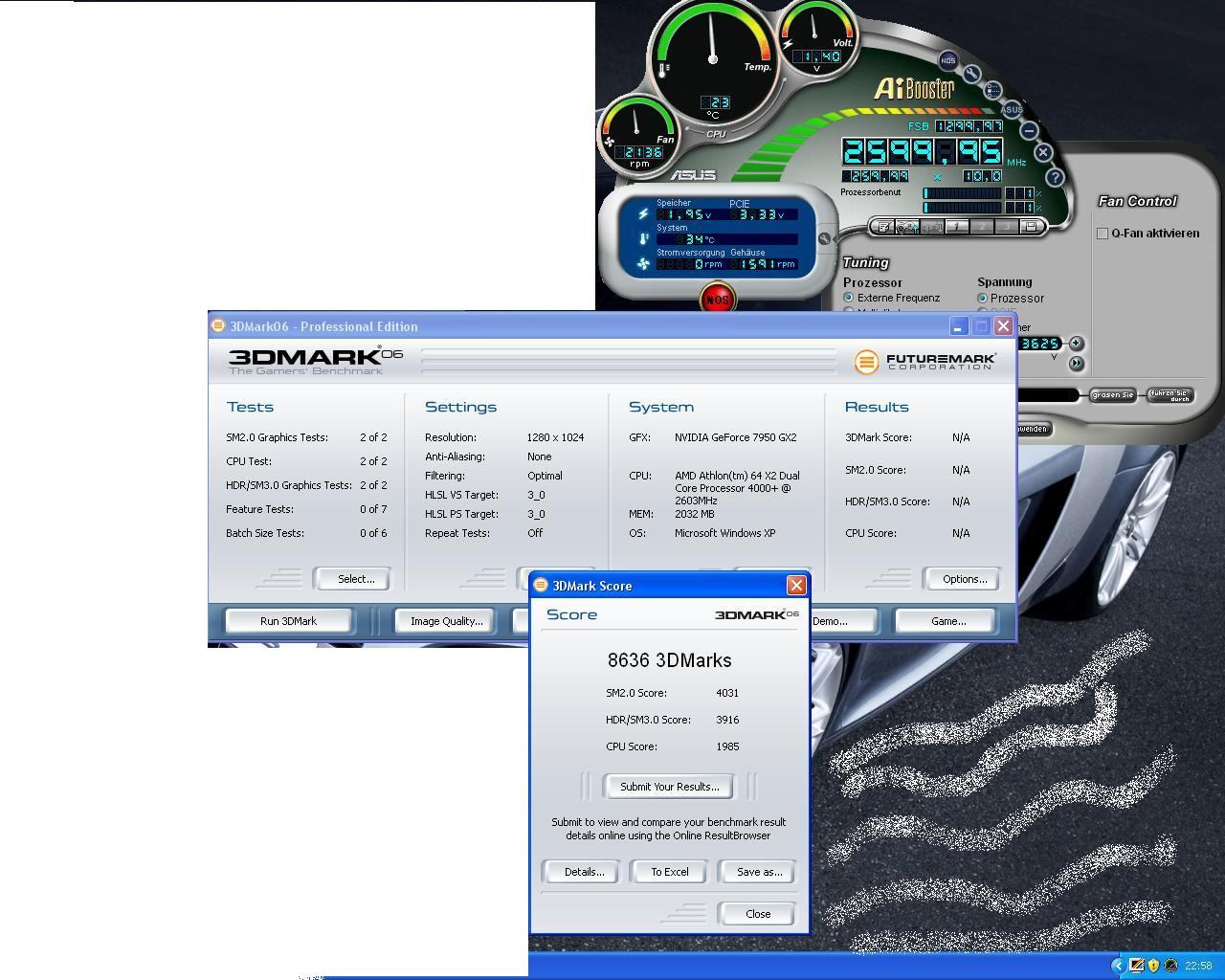This screenshot has height=980, width=1225.
Task: Submit Your Results button in score dialog
Action: click(x=669, y=787)
